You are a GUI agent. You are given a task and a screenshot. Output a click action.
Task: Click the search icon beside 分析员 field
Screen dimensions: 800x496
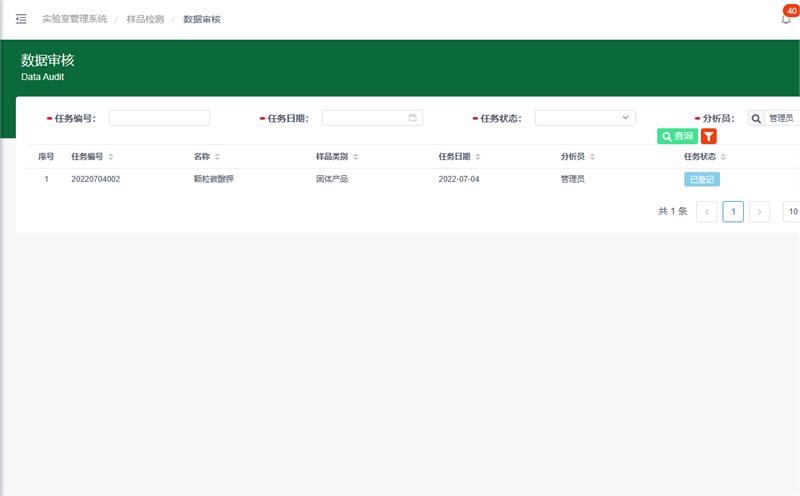(x=755, y=118)
